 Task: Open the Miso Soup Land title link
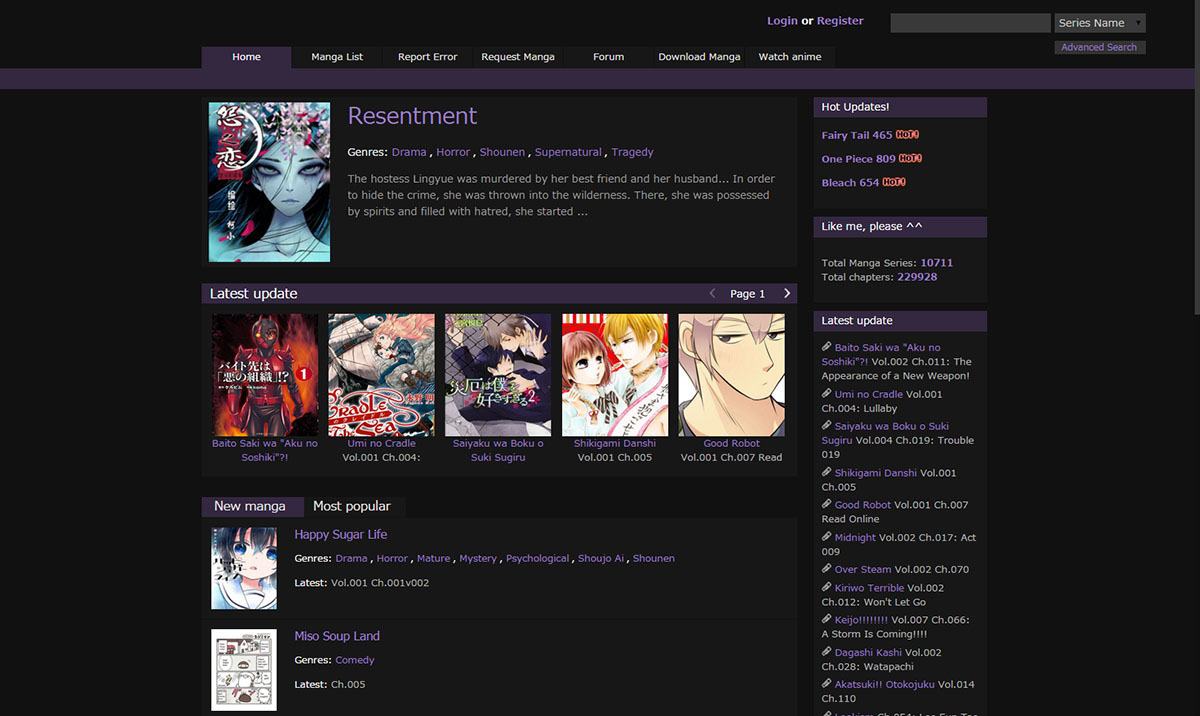coord(337,636)
